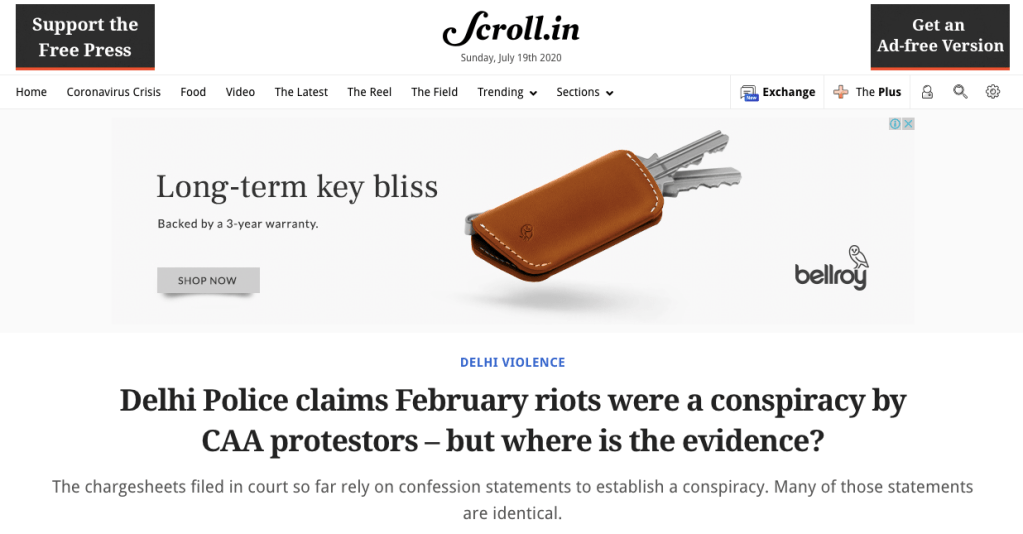Open the settings gear icon
1023x534 pixels.
point(993,92)
